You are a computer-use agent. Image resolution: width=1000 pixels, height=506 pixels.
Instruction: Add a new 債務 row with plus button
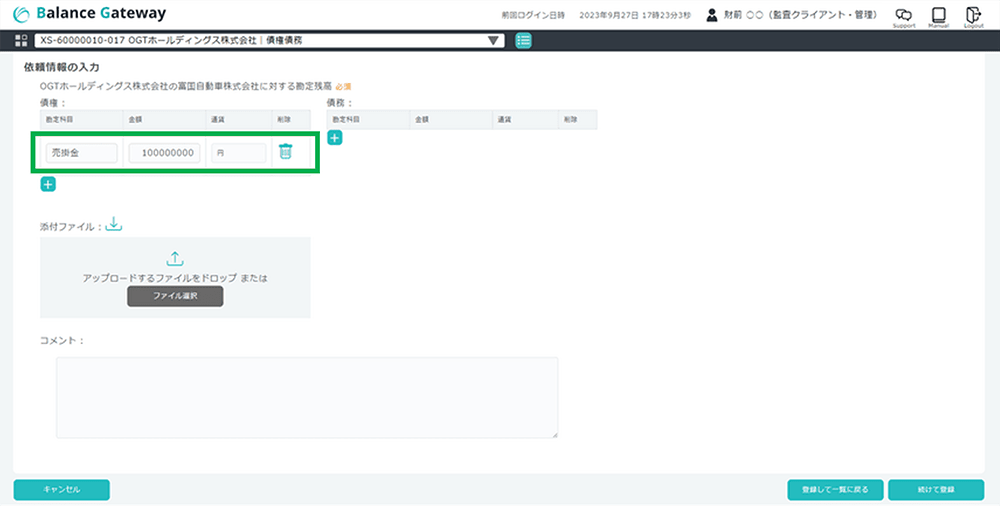coord(334,137)
